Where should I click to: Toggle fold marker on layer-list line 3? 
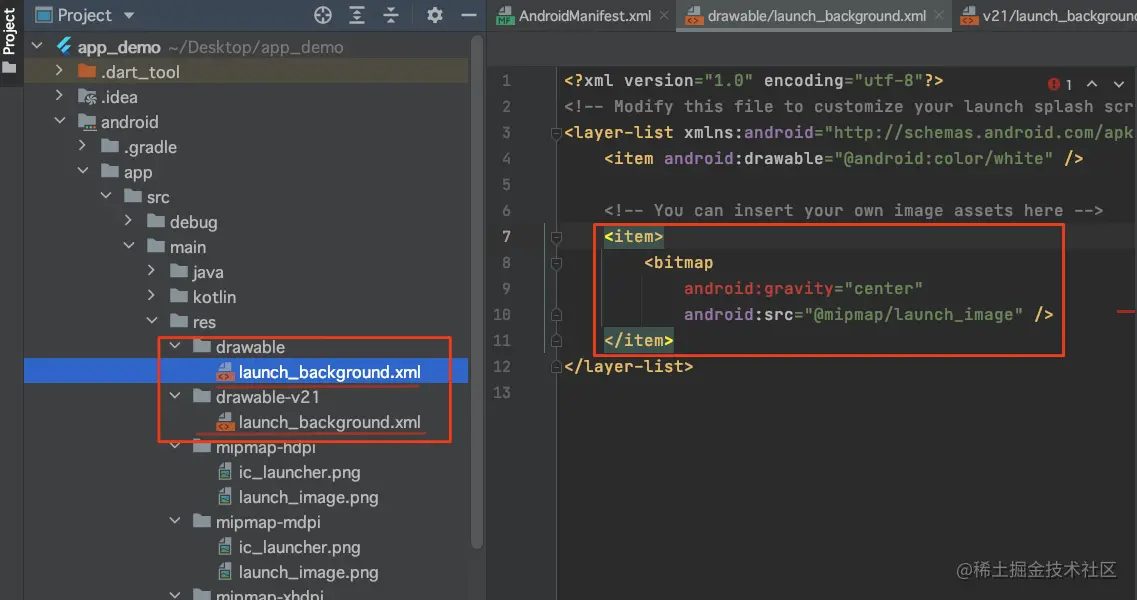[557, 133]
